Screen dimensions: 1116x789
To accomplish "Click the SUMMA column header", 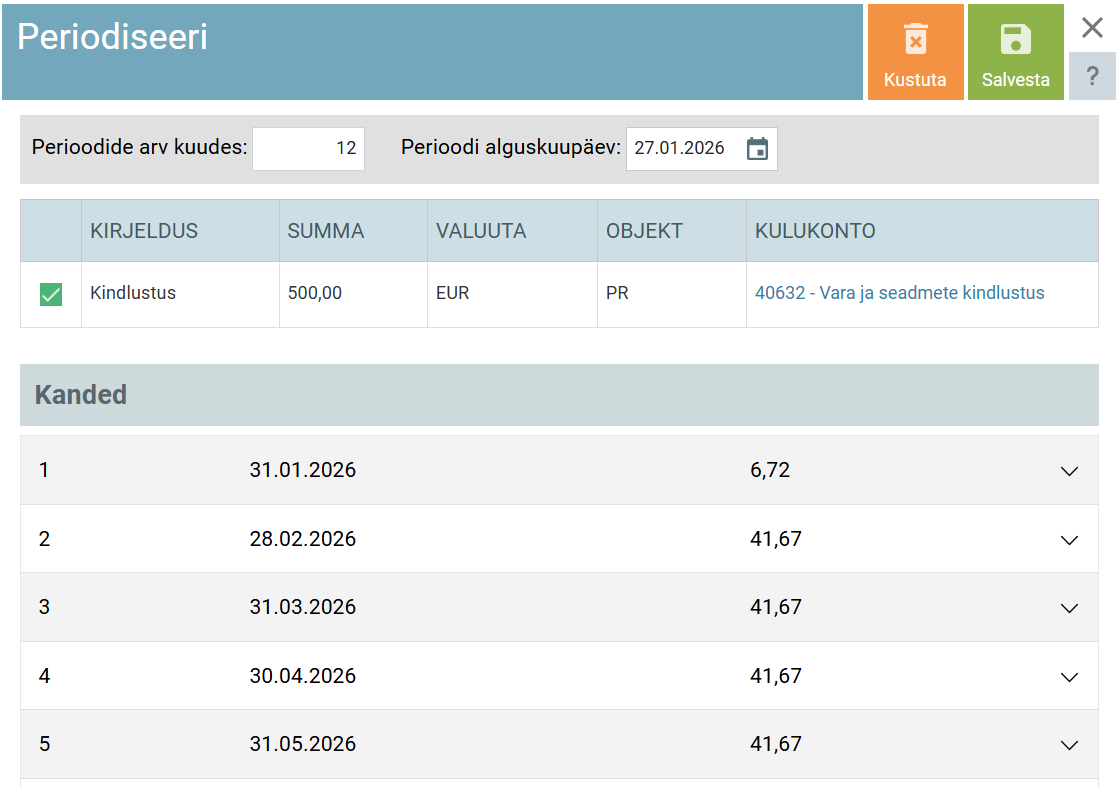I will [353, 231].
